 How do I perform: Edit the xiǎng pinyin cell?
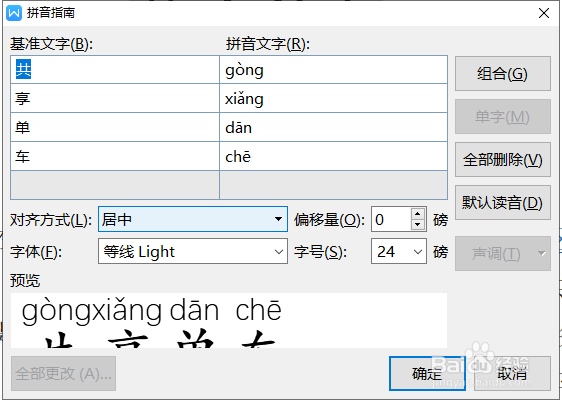333,99
